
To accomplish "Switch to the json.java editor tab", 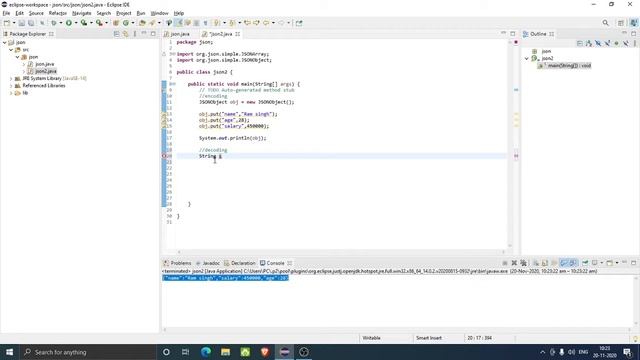I will [x=177, y=34].
